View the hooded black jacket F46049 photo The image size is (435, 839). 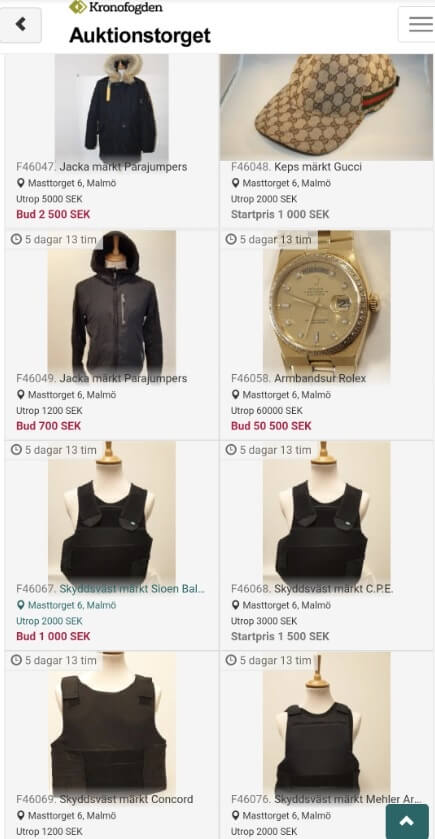pyautogui.click(x=112, y=302)
